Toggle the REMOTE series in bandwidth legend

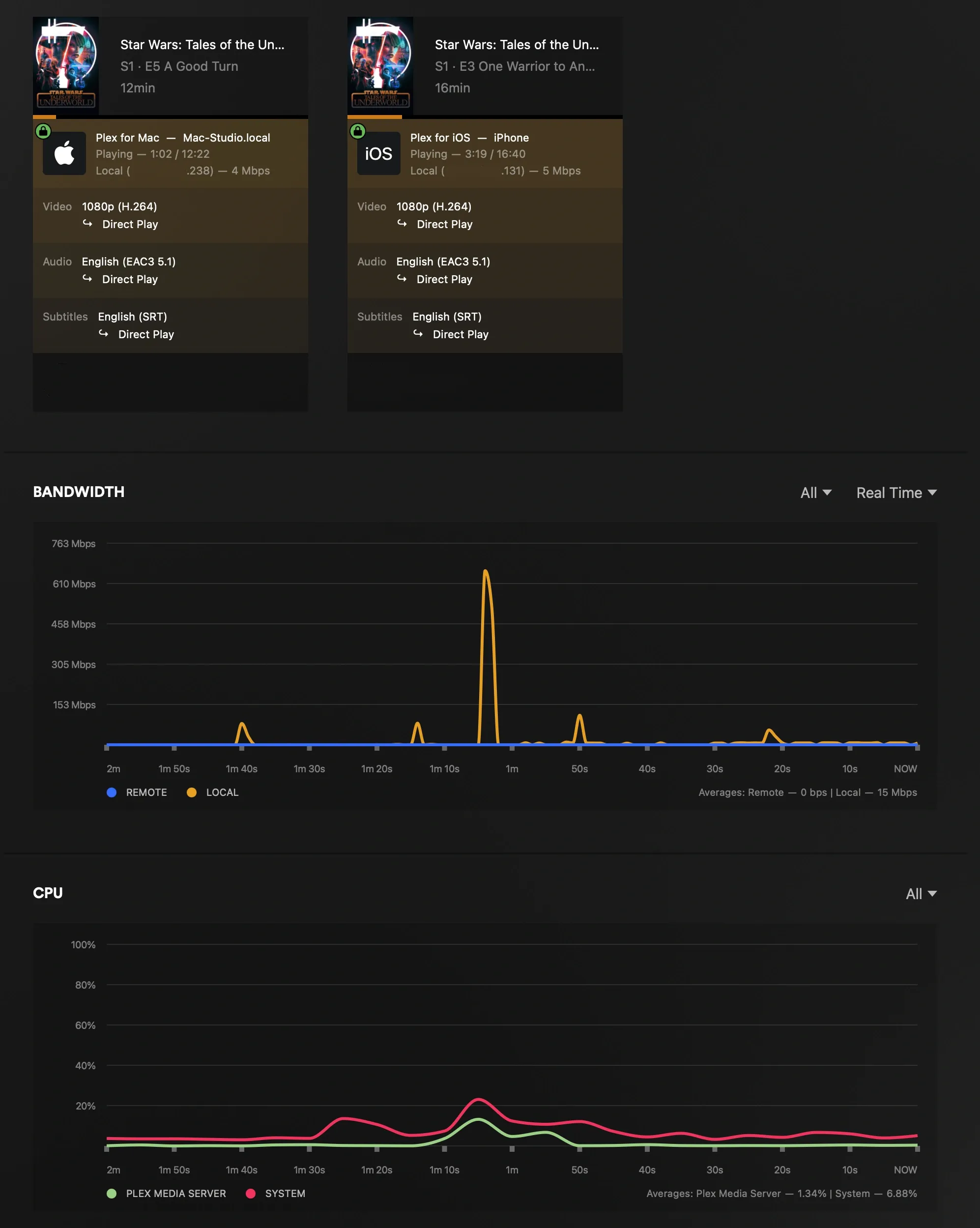click(137, 792)
